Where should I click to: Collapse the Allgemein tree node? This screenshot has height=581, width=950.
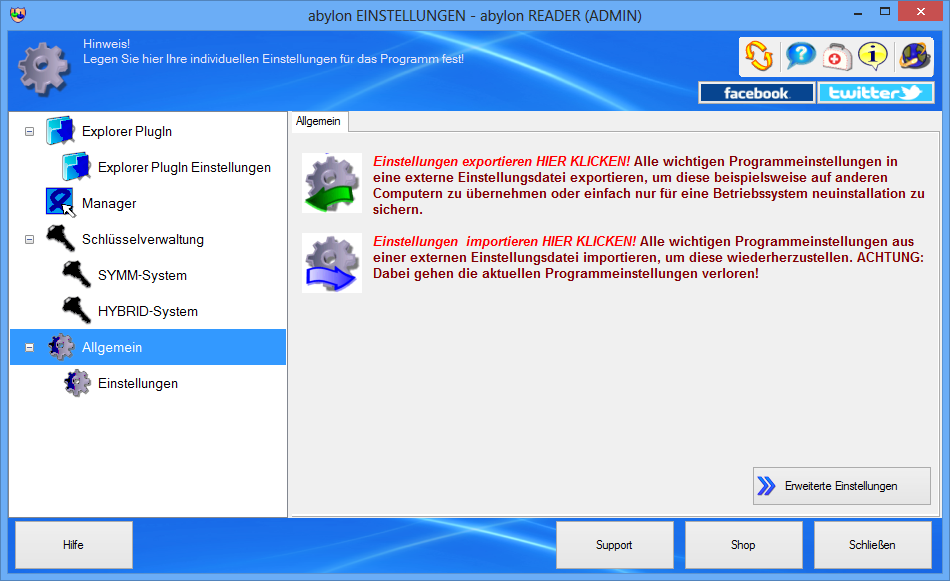(x=29, y=348)
